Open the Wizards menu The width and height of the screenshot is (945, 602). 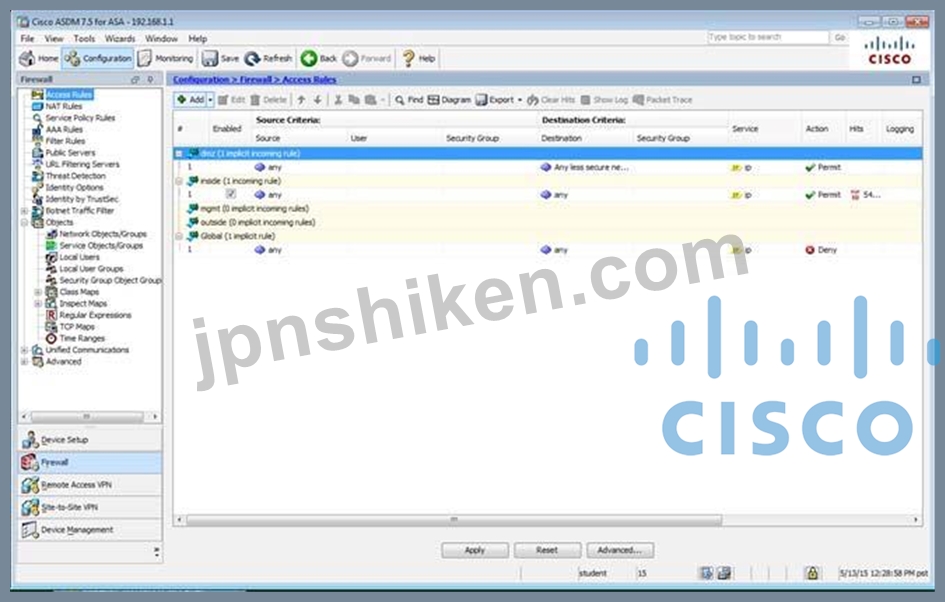(120, 39)
